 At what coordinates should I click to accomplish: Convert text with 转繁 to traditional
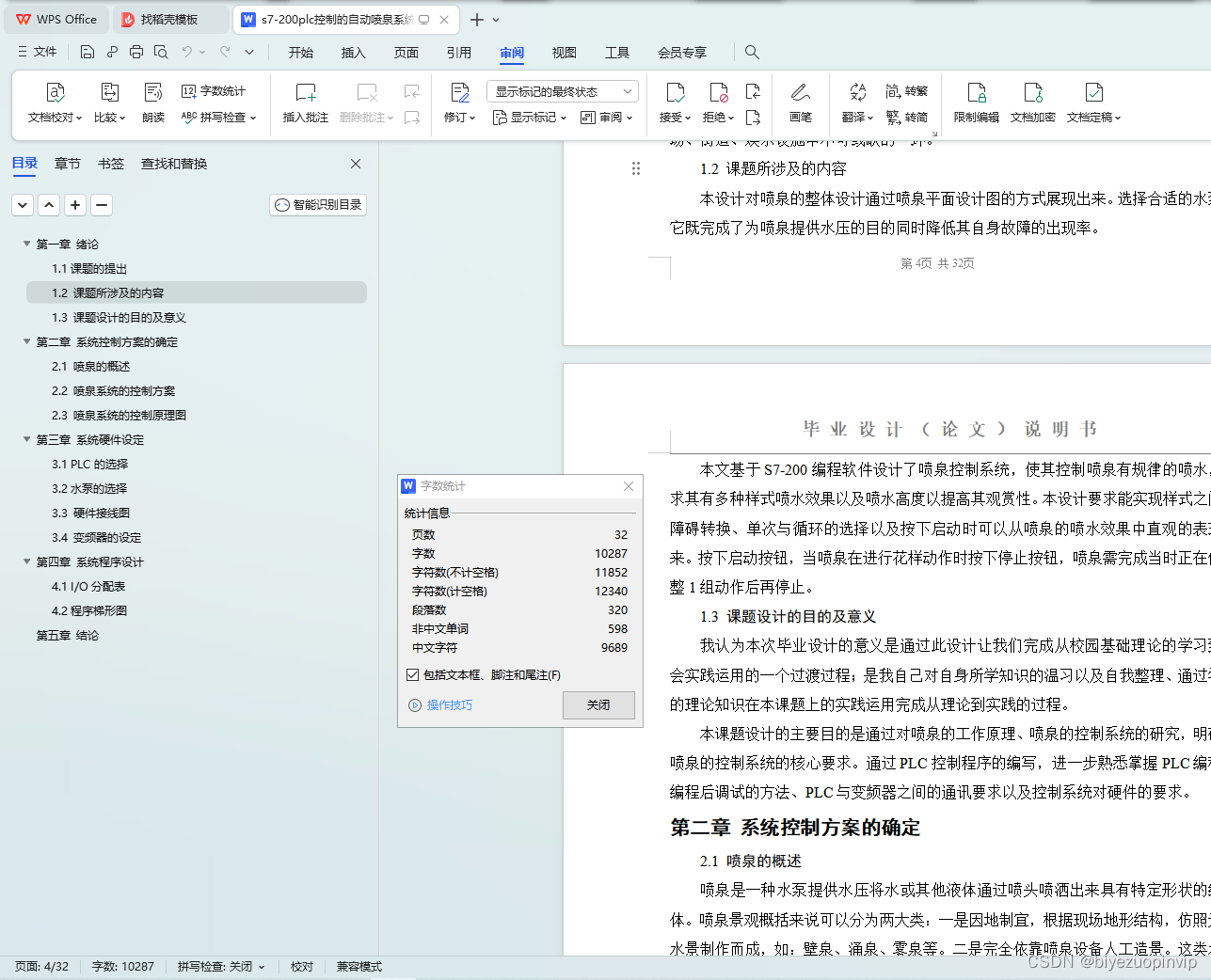click(907, 91)
